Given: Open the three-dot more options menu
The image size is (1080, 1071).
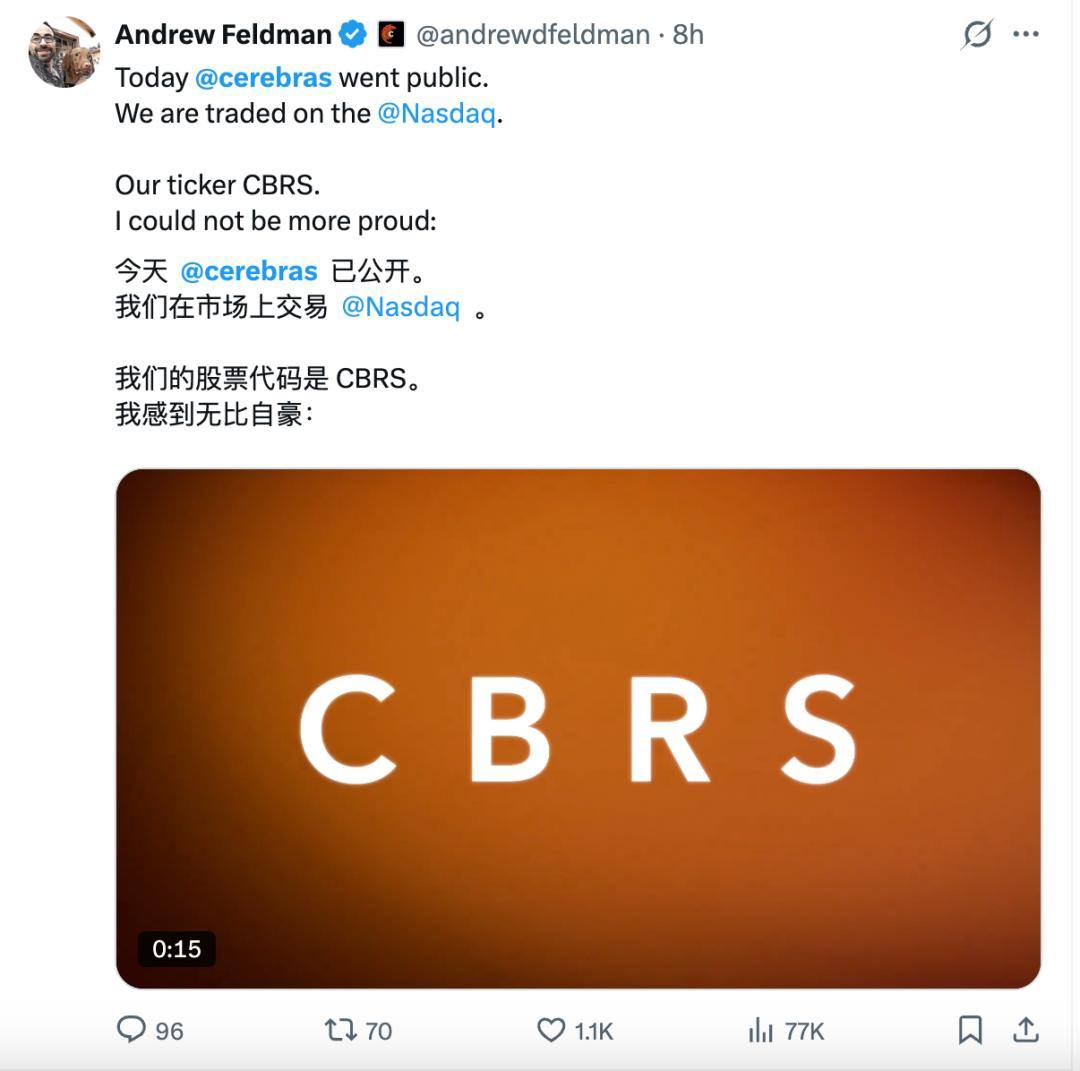Looking at the screenshot, I should [x=1026, y=34].
